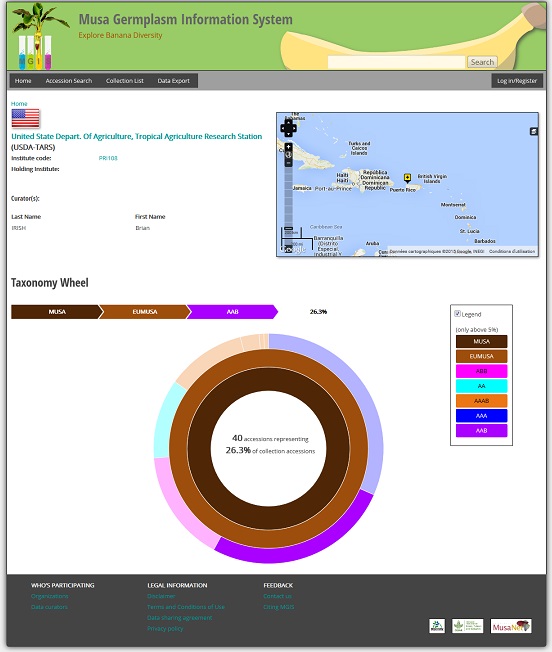Zoom out the map with minus button
The height and width of the screenshot is (652, 552).
(x=288, y=163)
